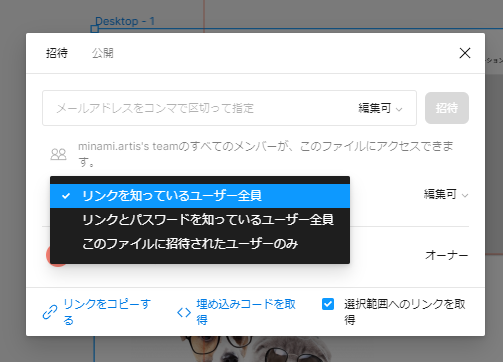The height and width of the screenshot is (362, 503).
Task: Select リンクとパスワードを知っているユーザー全員 option
Action: 200,220
